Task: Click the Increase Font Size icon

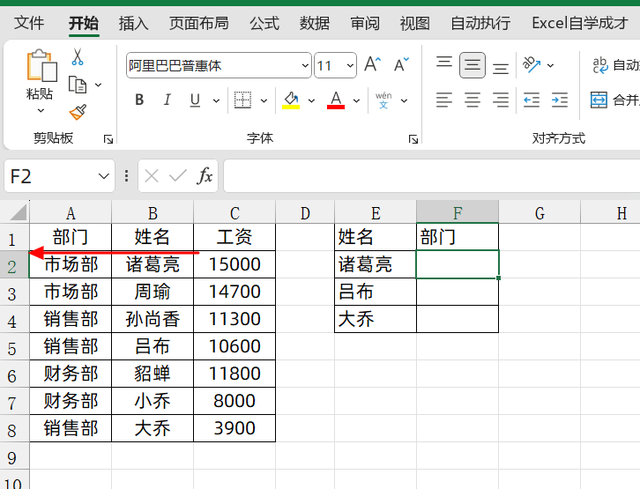Action: coord(372,66)
